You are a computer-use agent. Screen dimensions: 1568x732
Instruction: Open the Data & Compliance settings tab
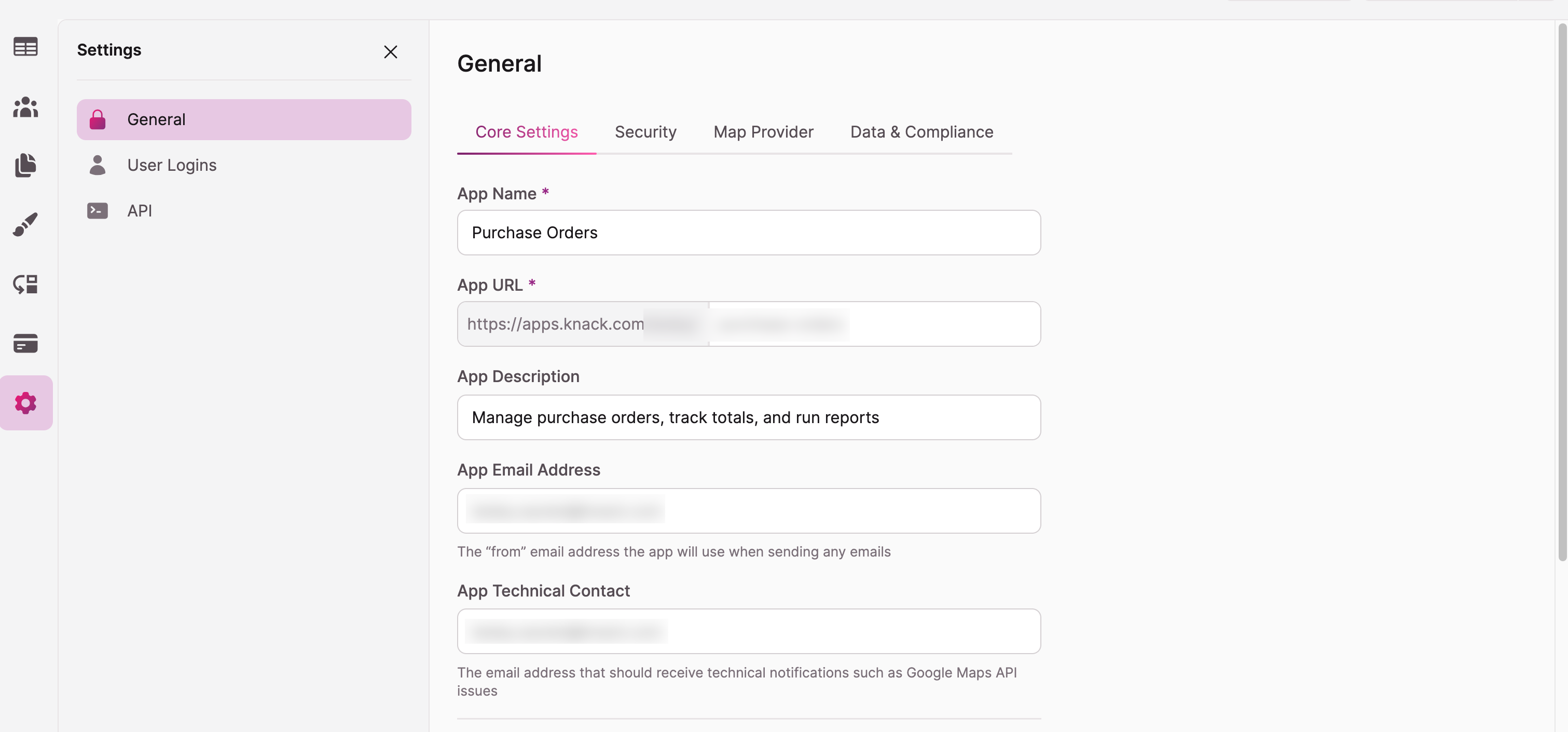pyautogui.click(x=921, y=131)
